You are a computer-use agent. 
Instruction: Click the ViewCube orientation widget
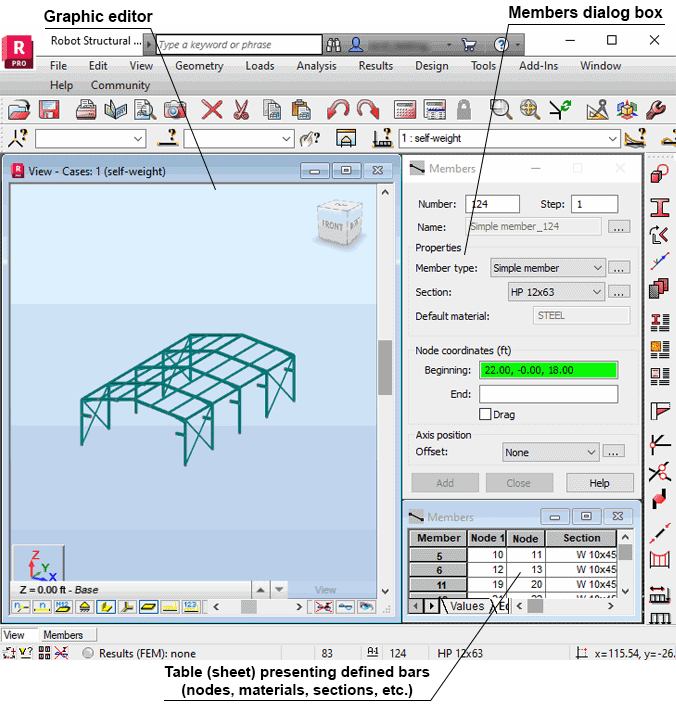click(x=339, y=223)
